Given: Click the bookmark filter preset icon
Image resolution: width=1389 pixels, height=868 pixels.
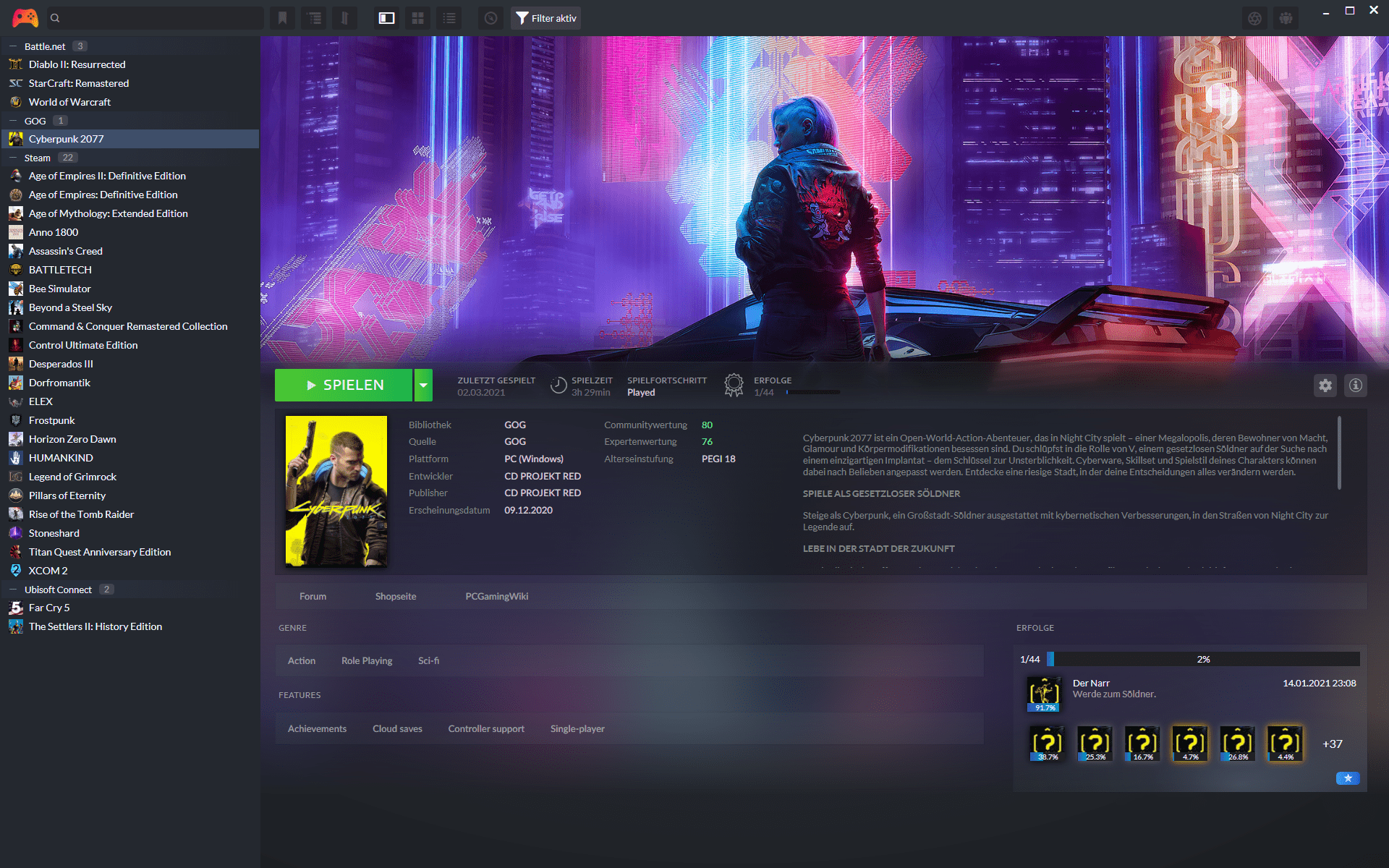Looking at the screenshot, I should [x=283, y=18].
